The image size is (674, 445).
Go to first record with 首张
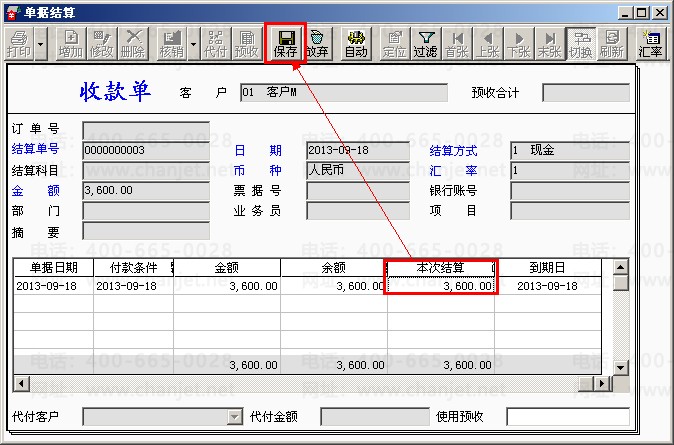pos(456,44)
